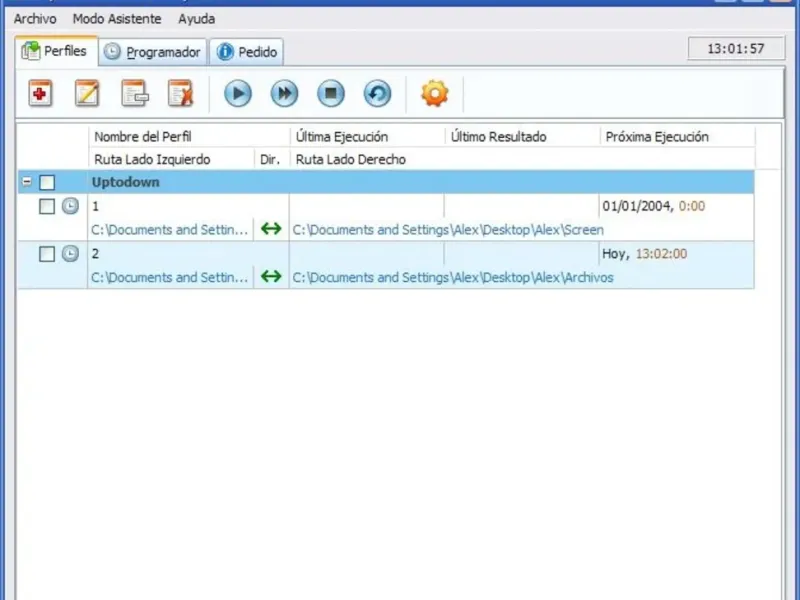Tick the checkbox for profile 2
This screenshot has width=800, height=600.
pos(47,254)
